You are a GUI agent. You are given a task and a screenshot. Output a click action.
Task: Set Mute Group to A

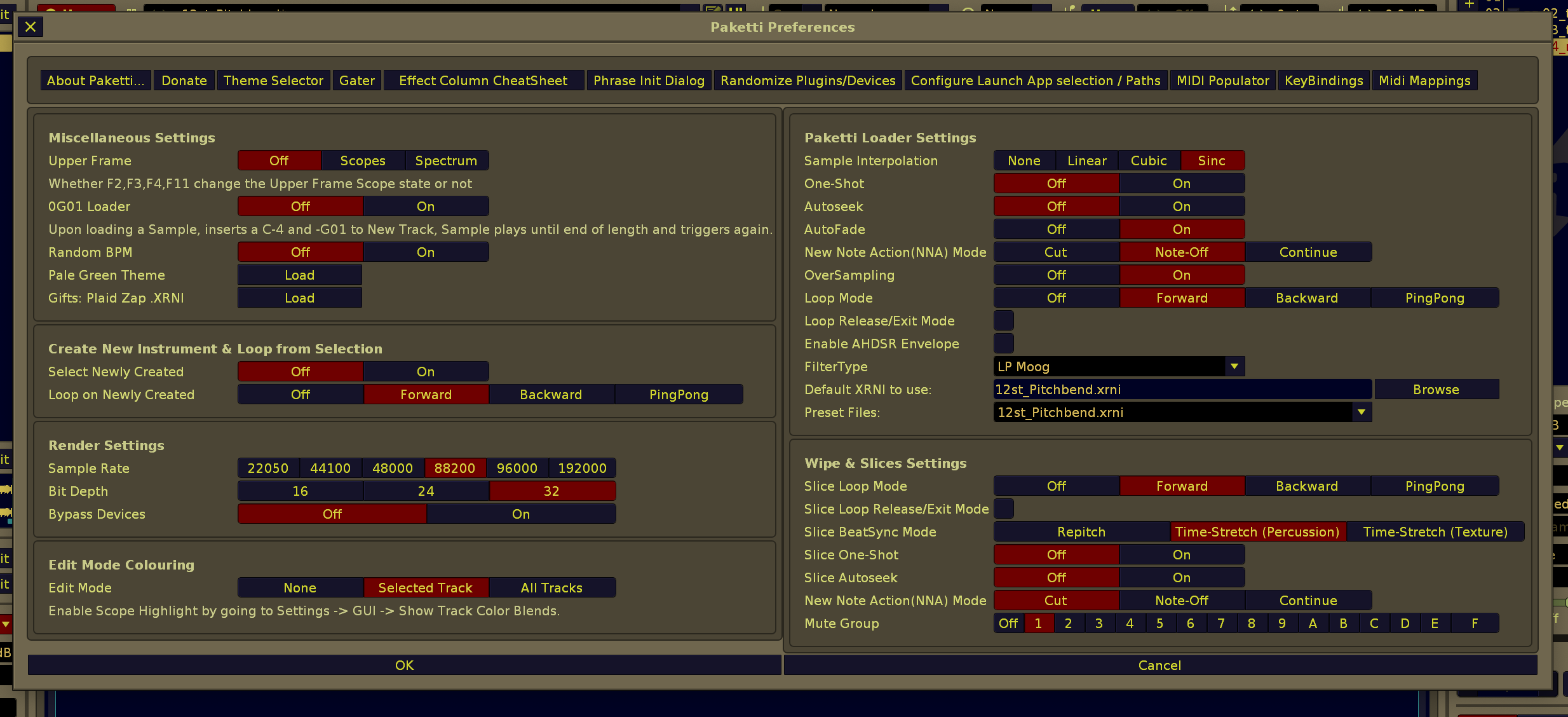[1313, 623]
